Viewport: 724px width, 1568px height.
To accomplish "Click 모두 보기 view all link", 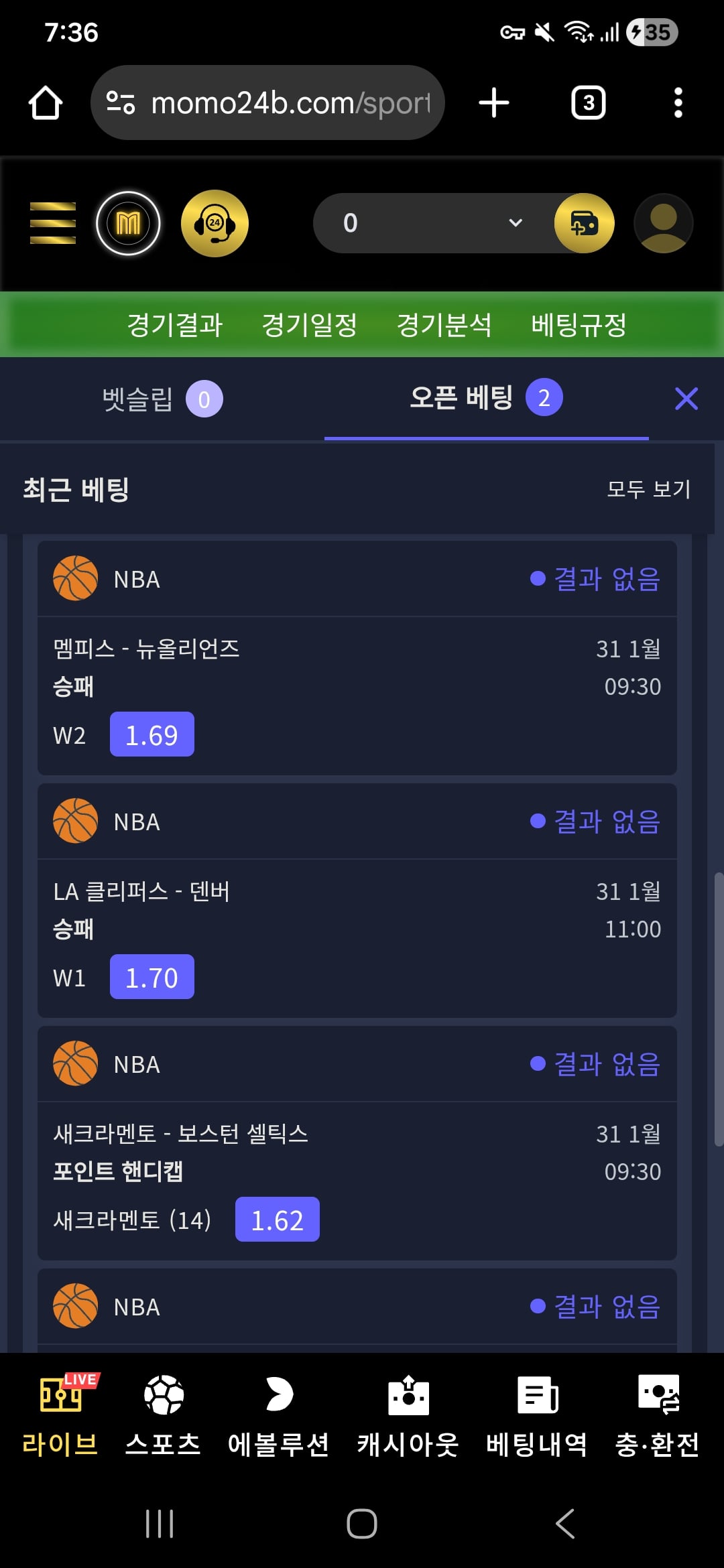I will 648,489.
